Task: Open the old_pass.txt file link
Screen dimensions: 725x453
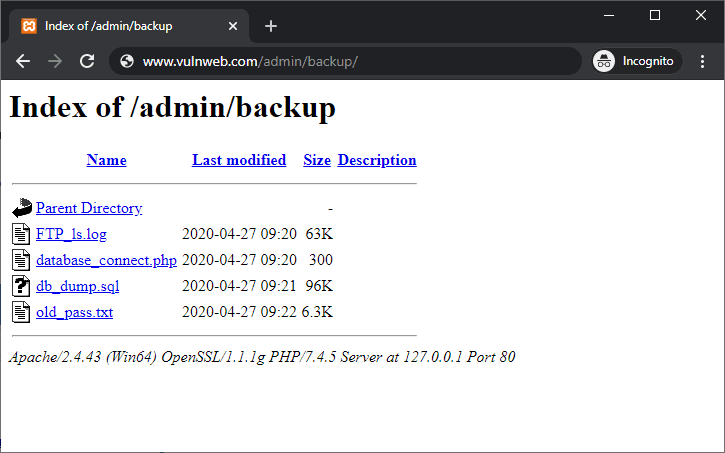Action: tap(74, 312)
